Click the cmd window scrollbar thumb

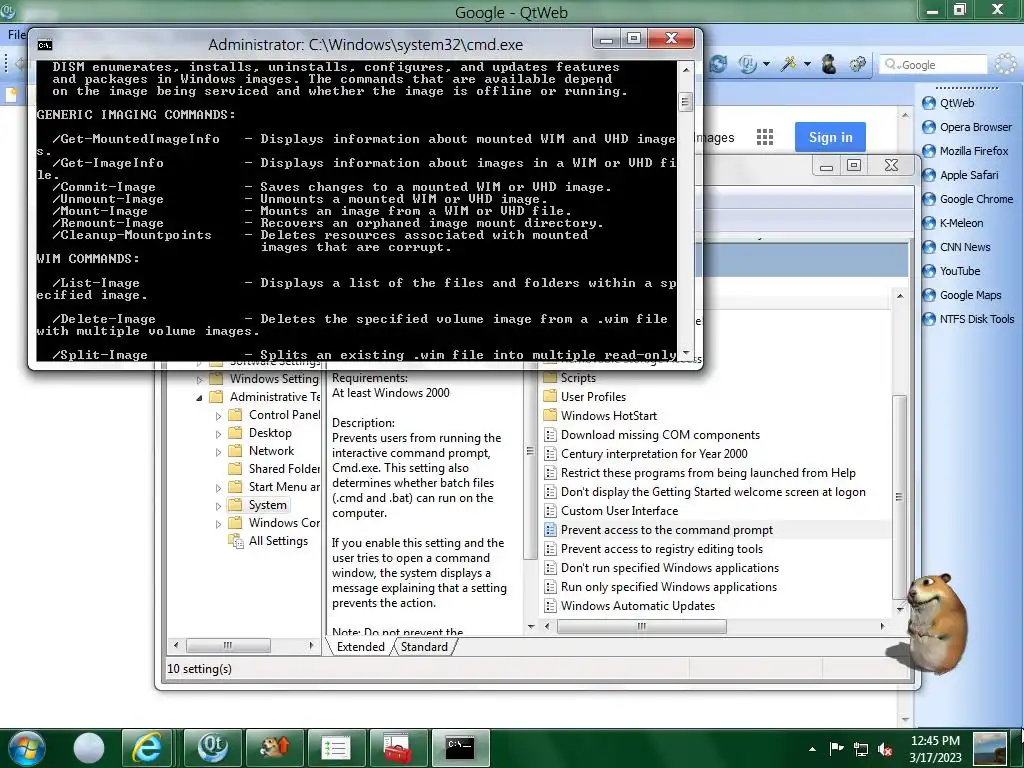click(x=686, y=101)
